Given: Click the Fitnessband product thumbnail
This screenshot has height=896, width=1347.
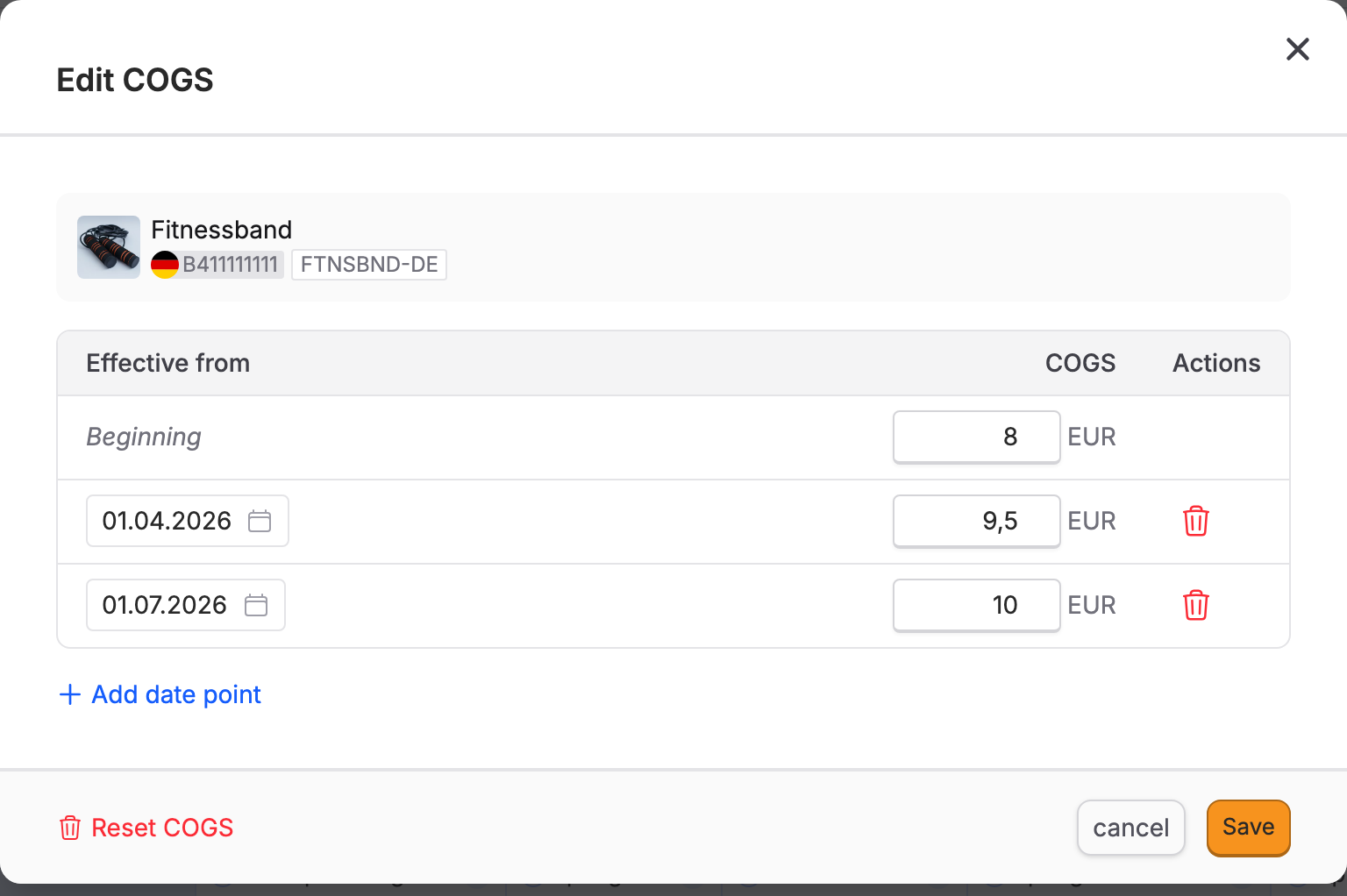Looking at the screenshot, I should 109,247.
